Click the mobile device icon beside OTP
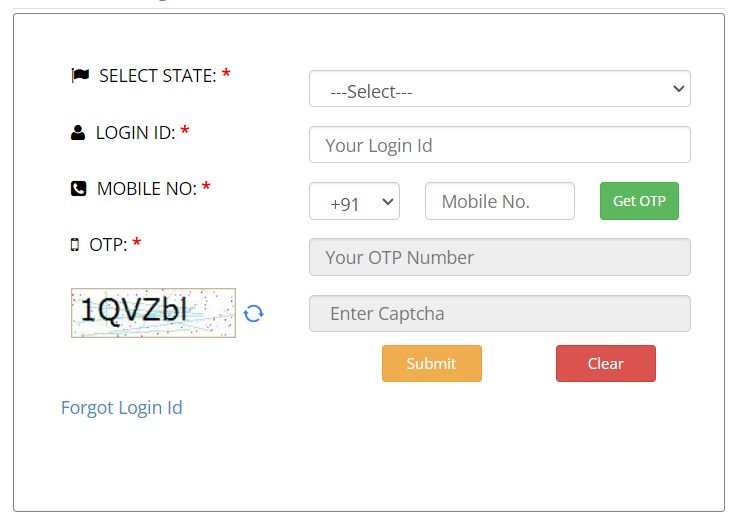Viewport: 741px width, 519px height. tap(75, 244)
